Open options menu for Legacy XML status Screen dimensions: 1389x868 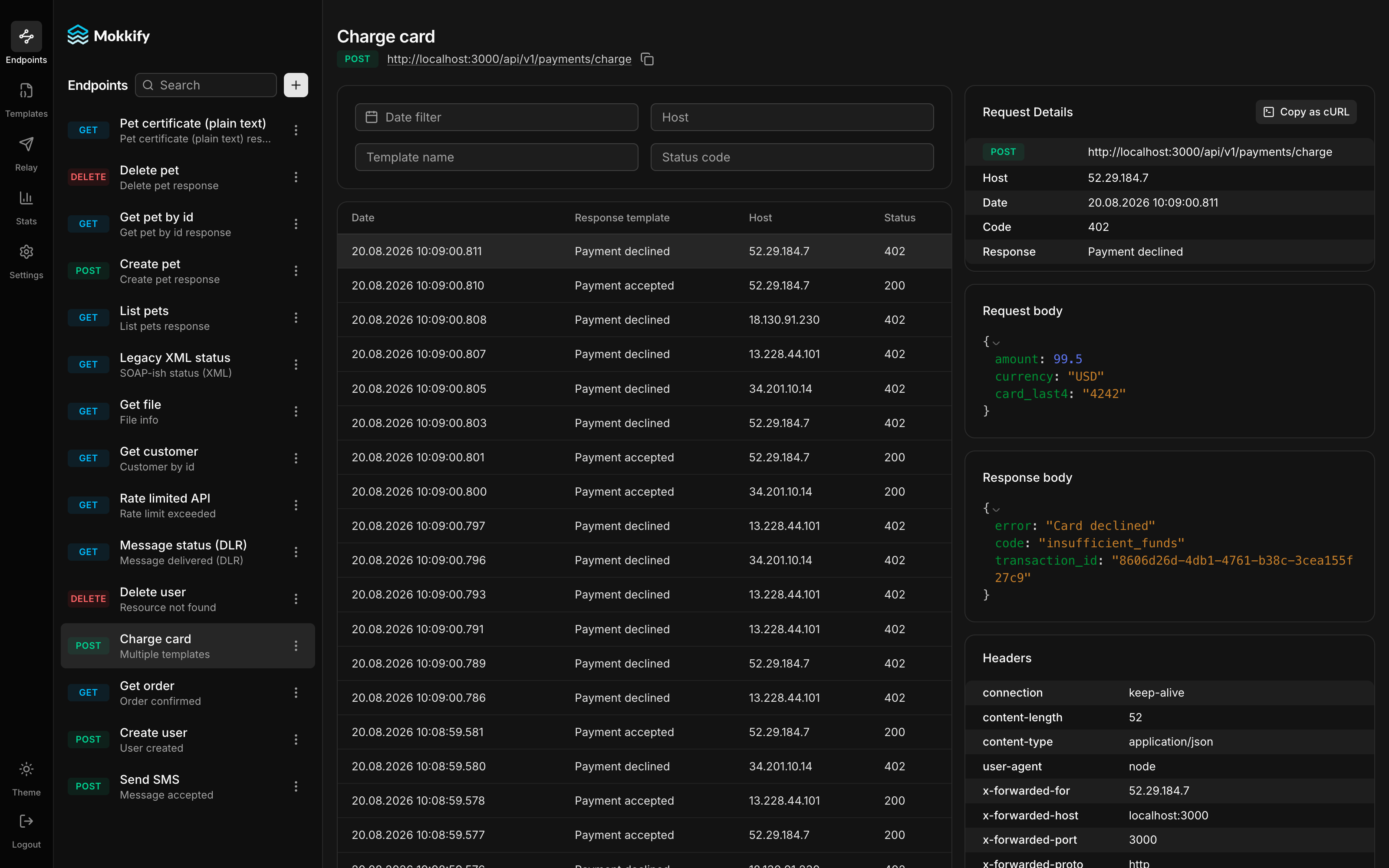coord(296,365)
